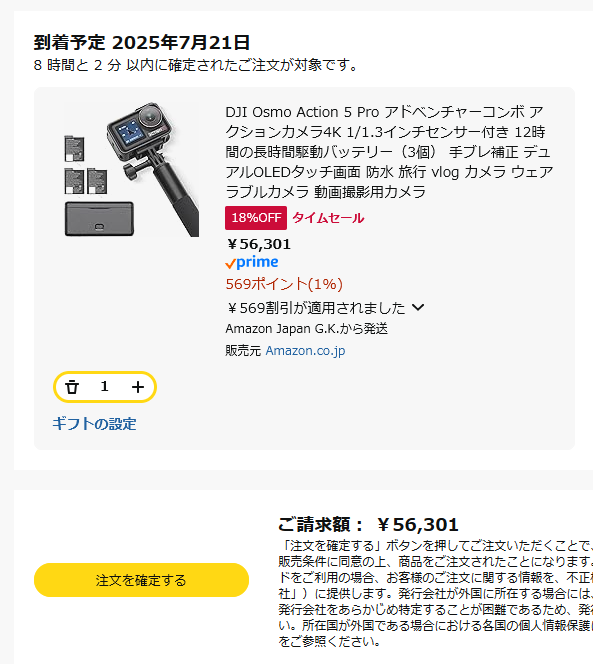This screenshot has height=664, width=593.
Task: Click the Amazon Japan G.K.から発送 text
Action: click(x=306, y=329)
